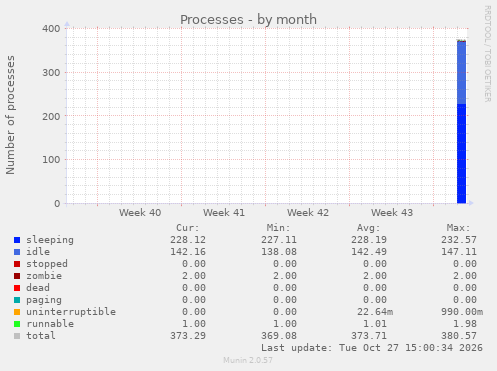Screen dimensions: 497x371
Task: Click the idle maximum value 147.11
Action: point(459,252)
